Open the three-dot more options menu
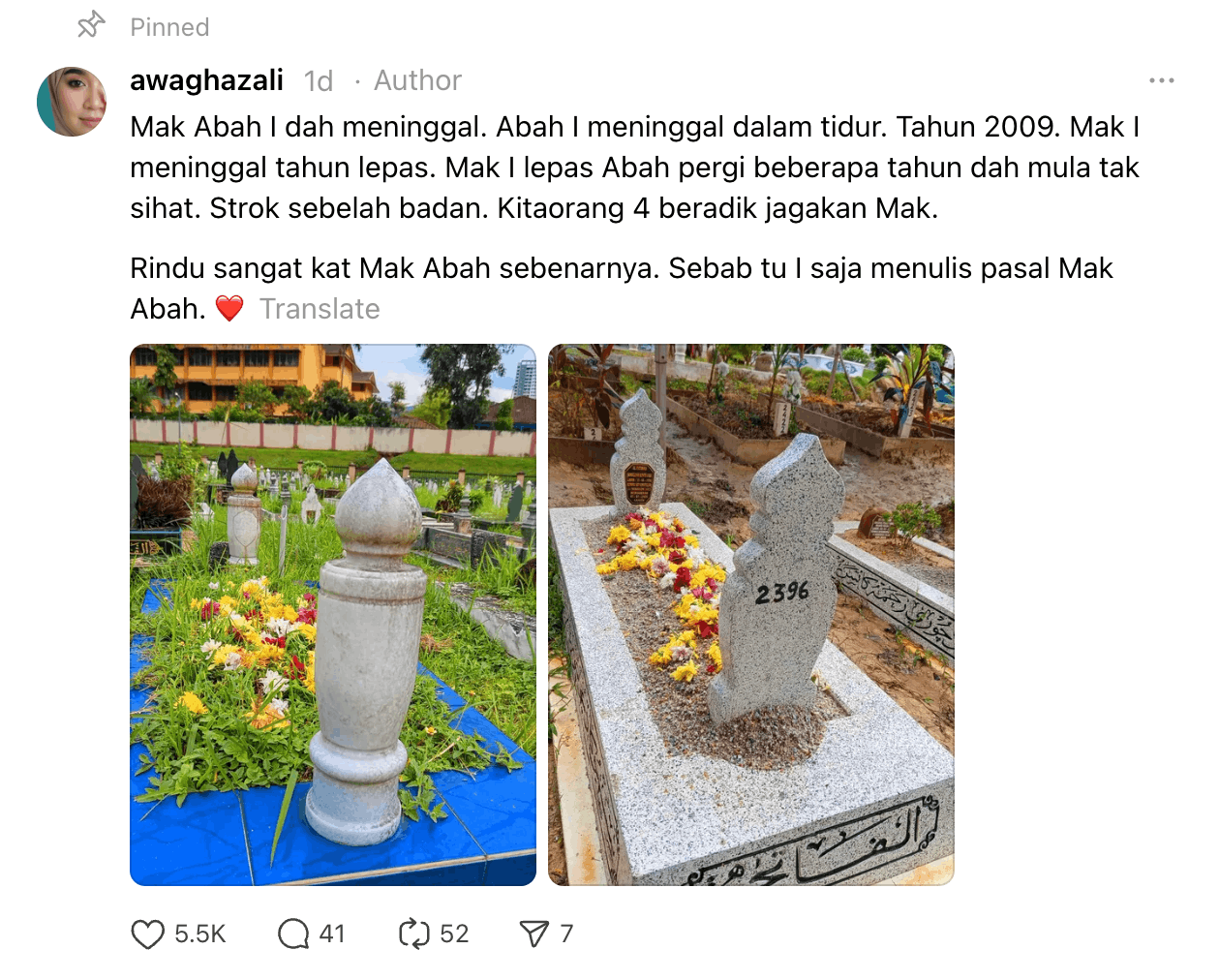The image size is (1219, 980). 1162,80
